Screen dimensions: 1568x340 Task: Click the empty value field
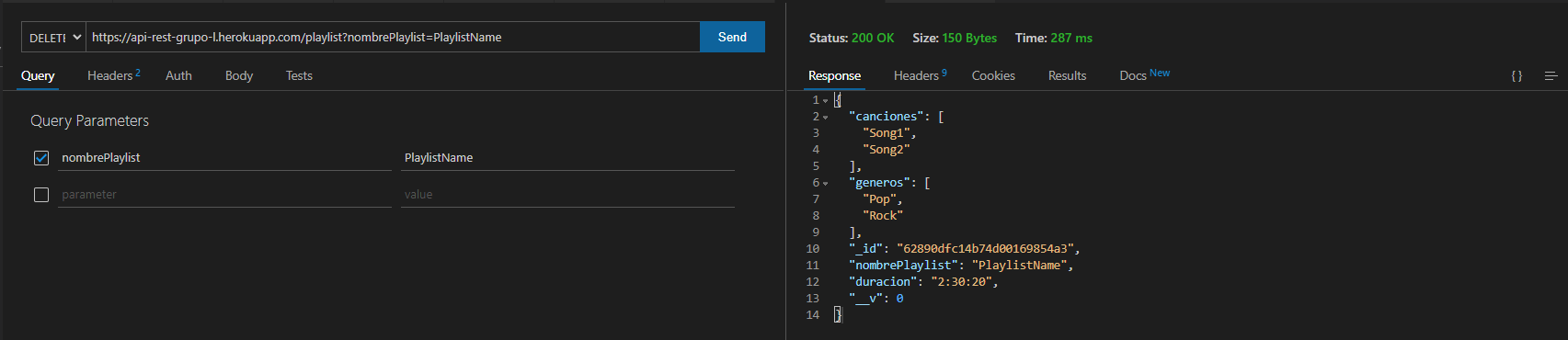567,195
